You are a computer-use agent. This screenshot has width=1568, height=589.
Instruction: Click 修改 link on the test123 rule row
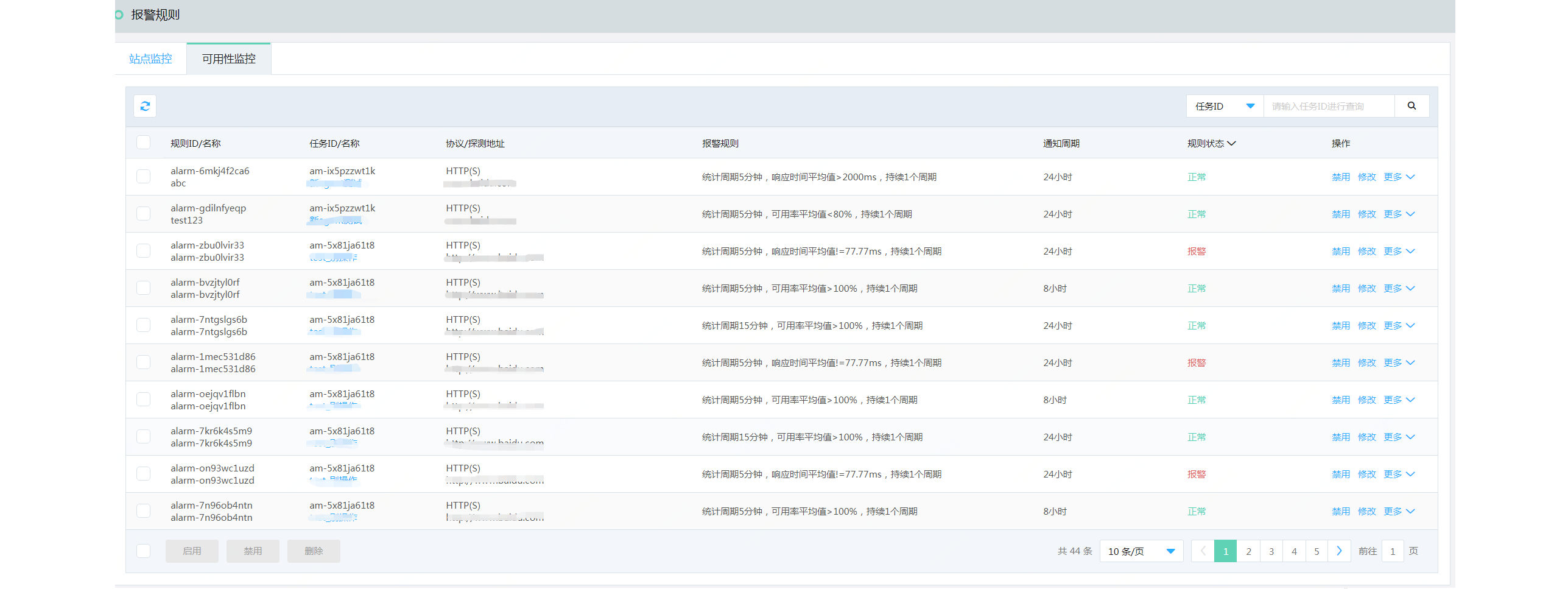(x=1367, y=214)
